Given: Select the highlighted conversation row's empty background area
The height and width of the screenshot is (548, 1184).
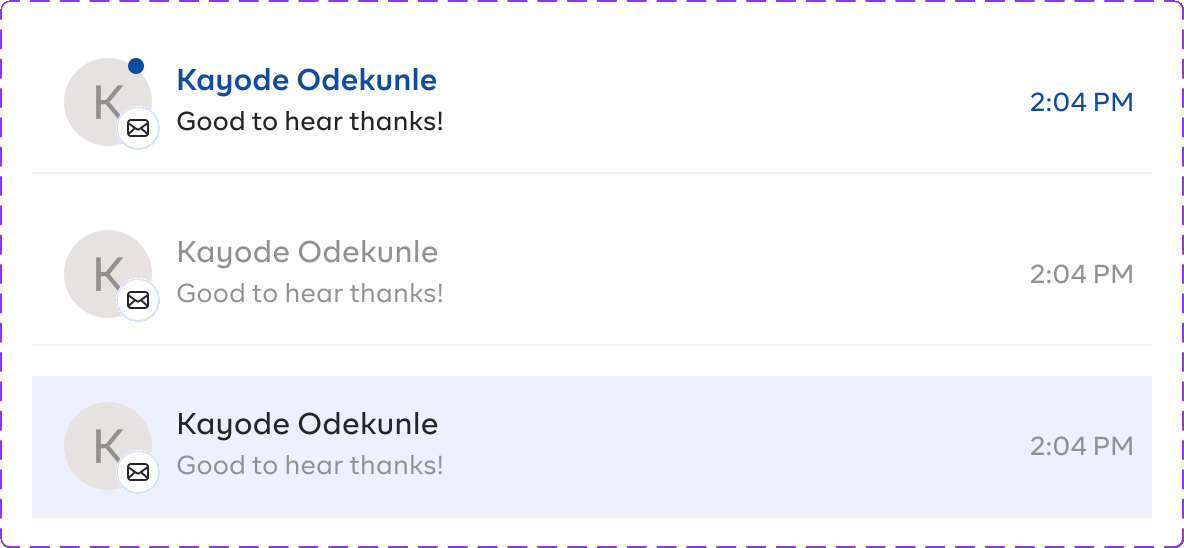Looking at the screenshot, I should [730, 447].
